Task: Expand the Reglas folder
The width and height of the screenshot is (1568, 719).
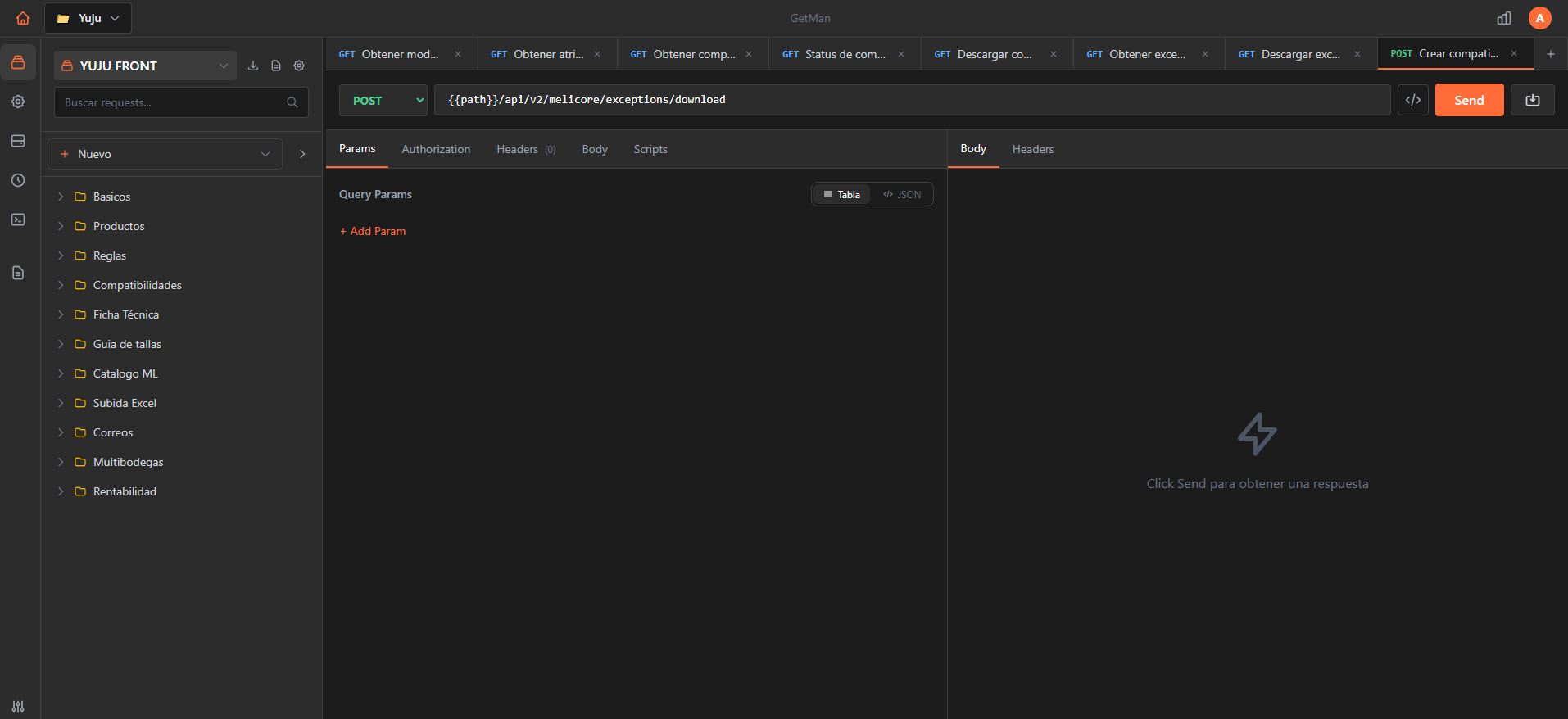Action: [61, 255]
